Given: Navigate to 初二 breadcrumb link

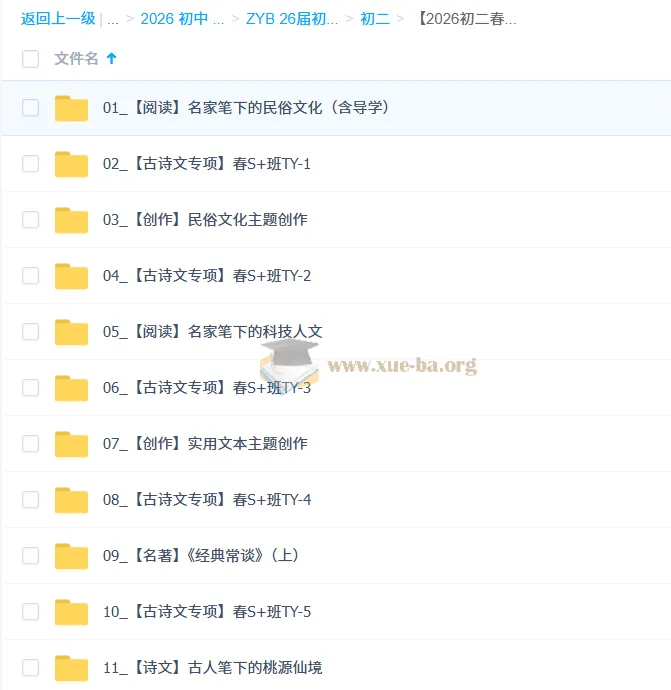Looking at the screenshot, I should (375, 19).
